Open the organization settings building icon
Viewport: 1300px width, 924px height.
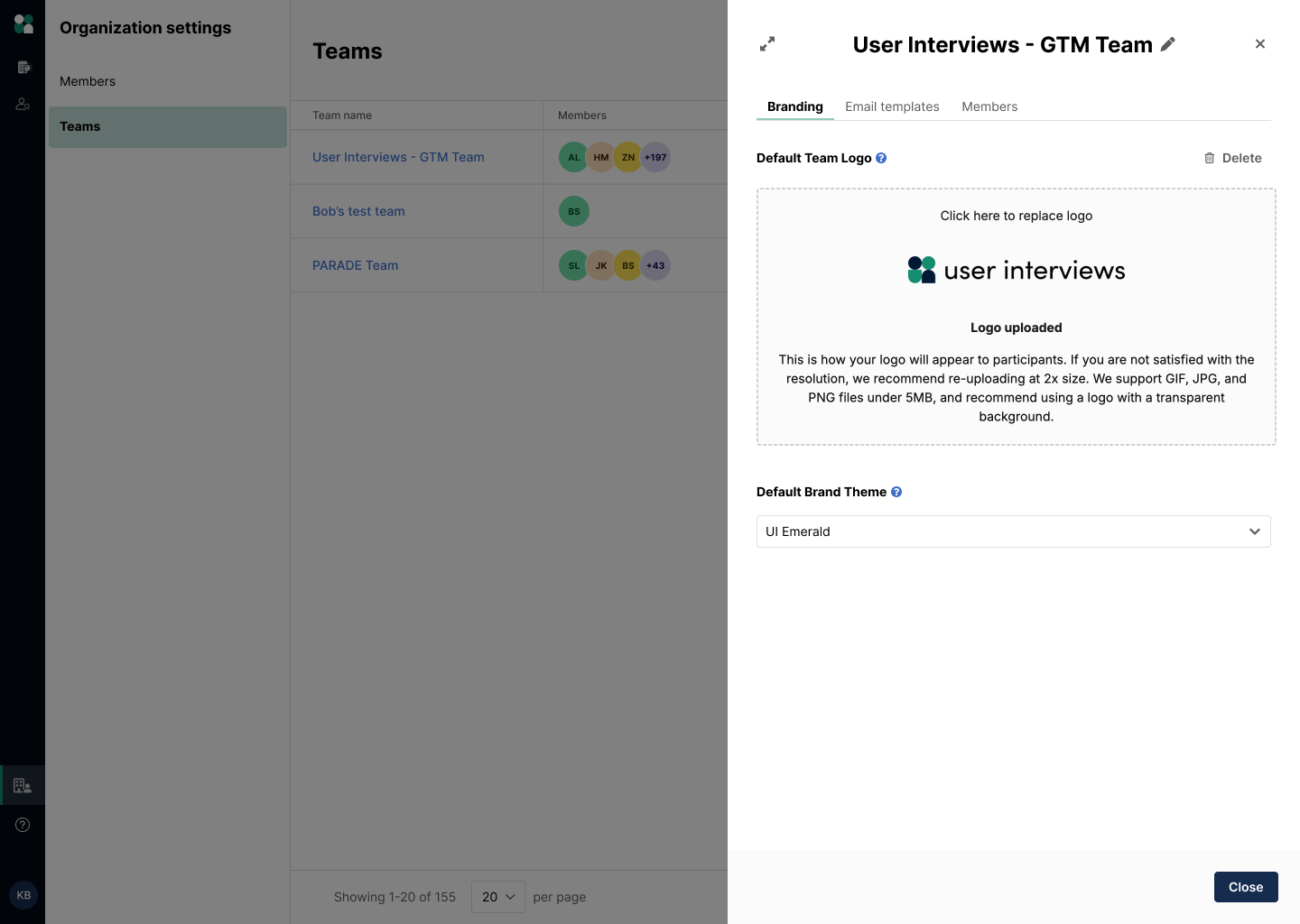pyautogui.click(x=23, y=785)
